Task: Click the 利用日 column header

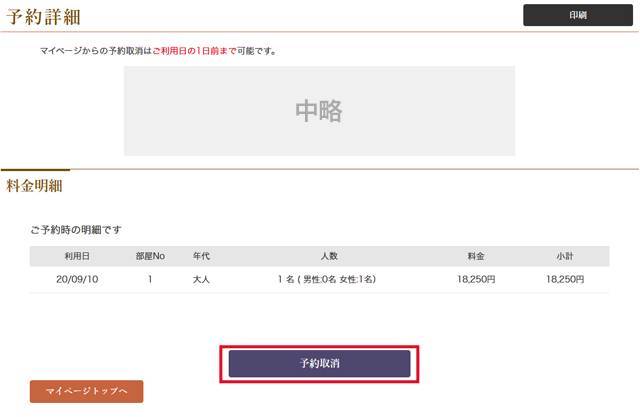Action: 78,256
